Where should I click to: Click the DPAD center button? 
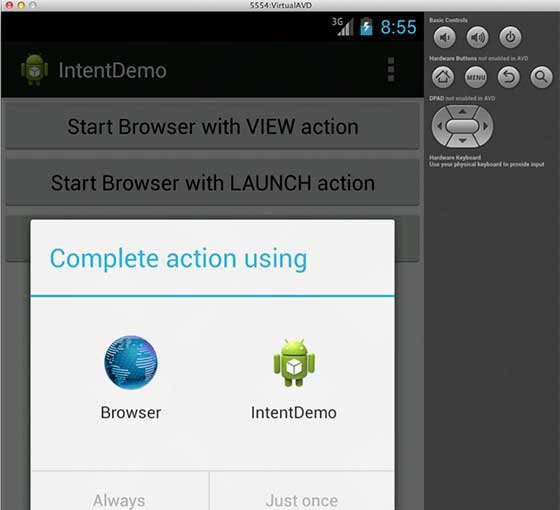click(462, 126)
